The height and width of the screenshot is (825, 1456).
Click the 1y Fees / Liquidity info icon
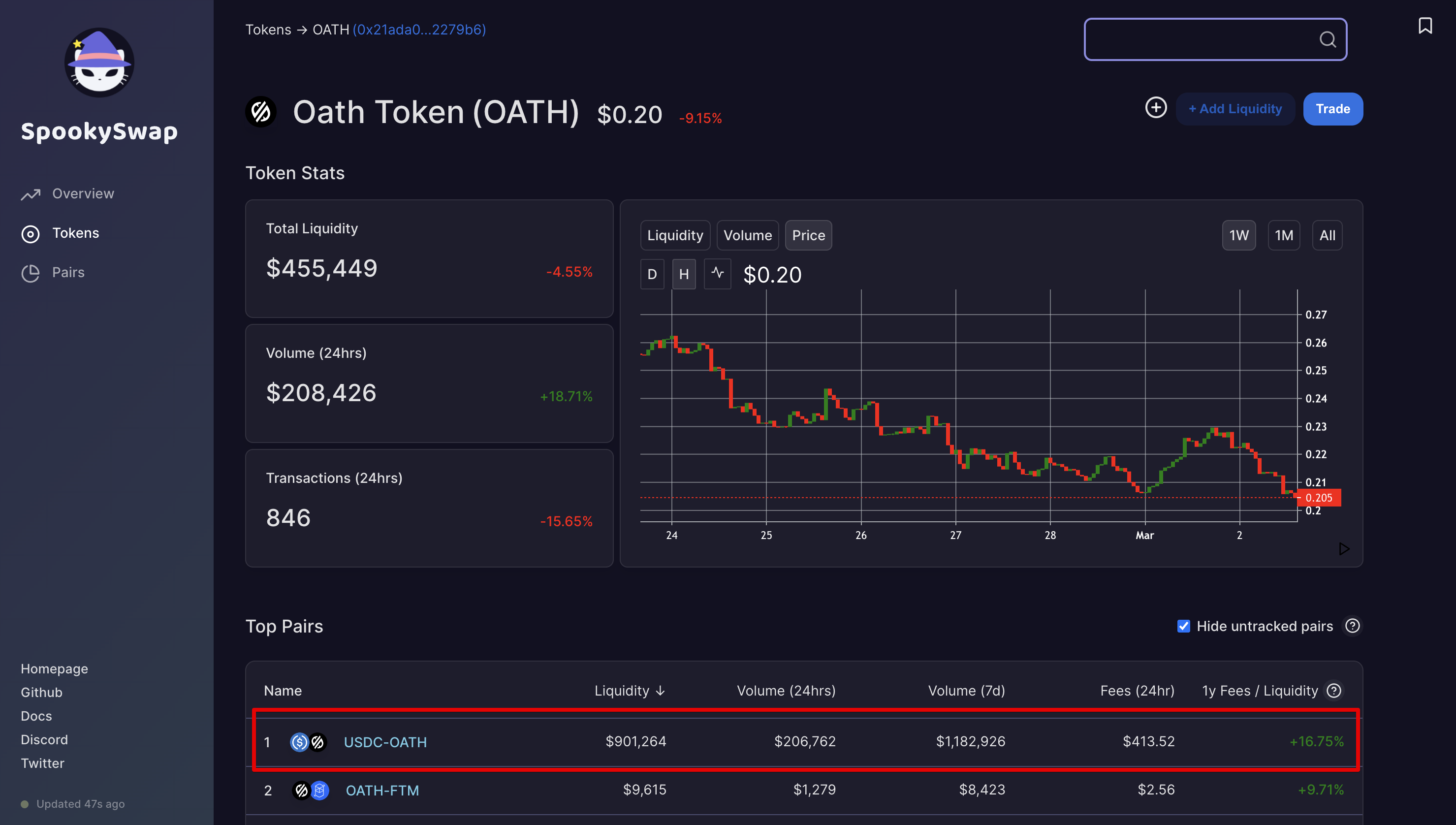click(1334, 690)
